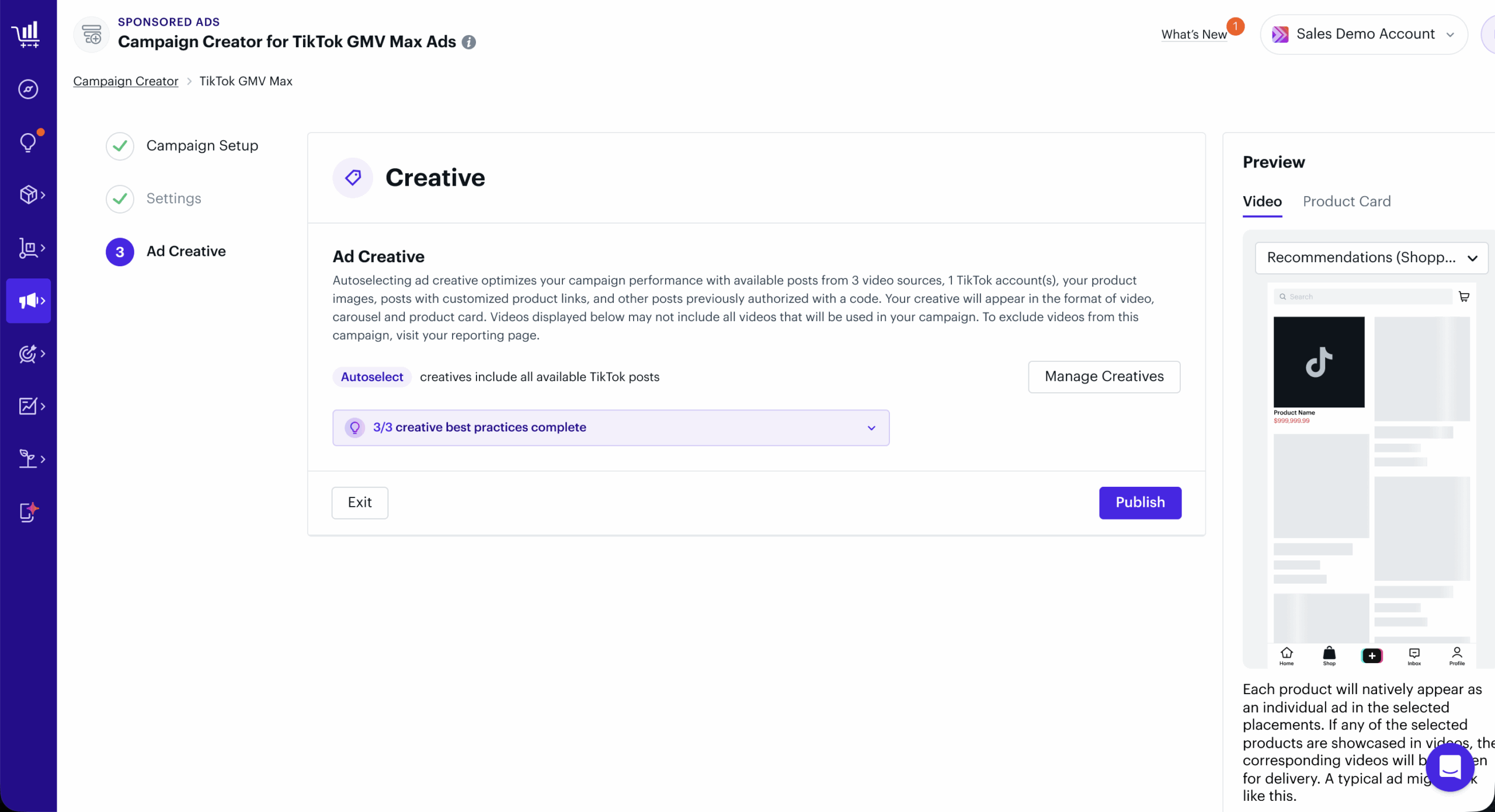Screen dimensions: 1495x812
Task: Click the target goals icon in sidebar
Action: pyautogui.click(x=29, y=353)
